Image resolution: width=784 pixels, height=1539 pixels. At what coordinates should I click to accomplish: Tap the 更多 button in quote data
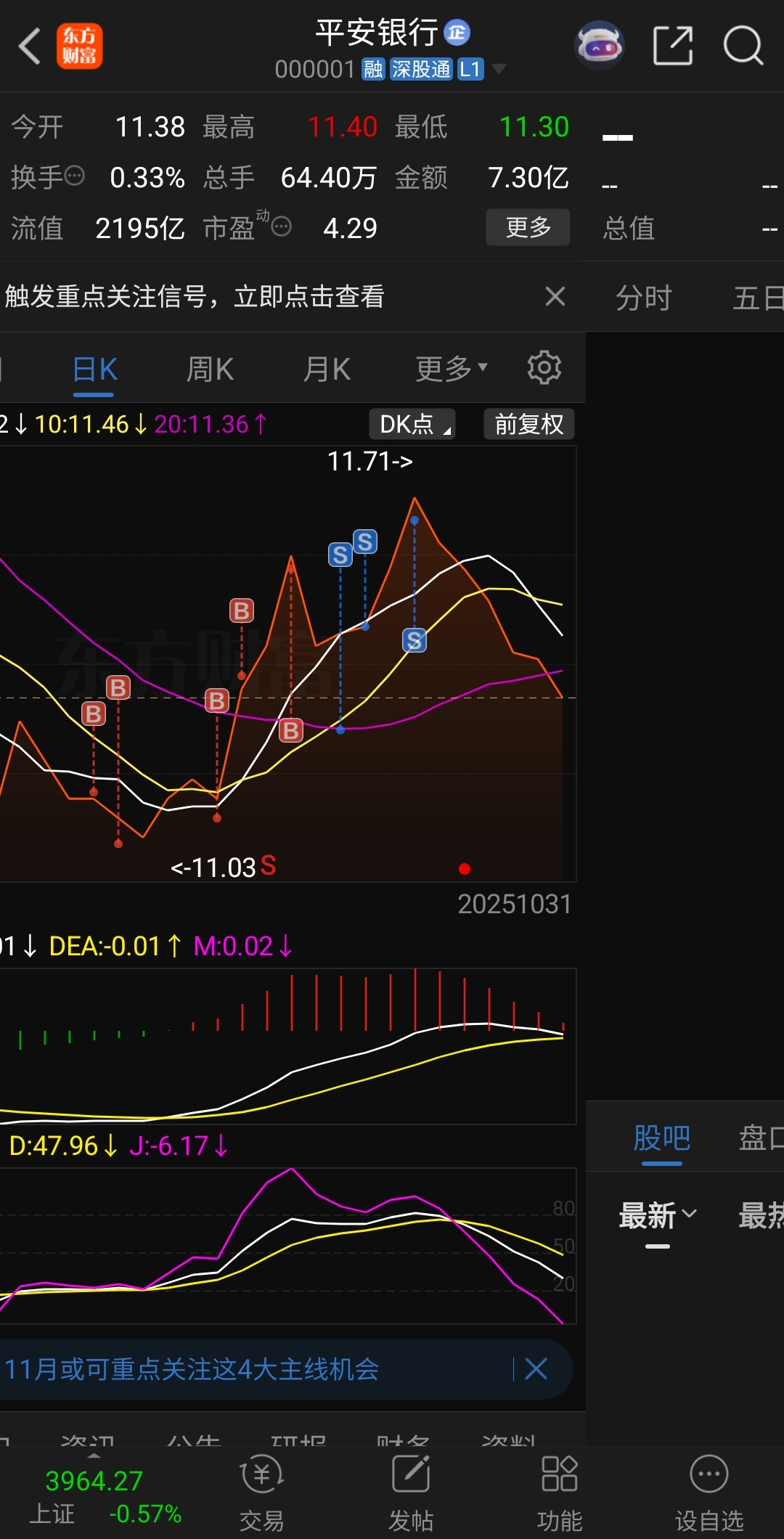click(528, 227)
